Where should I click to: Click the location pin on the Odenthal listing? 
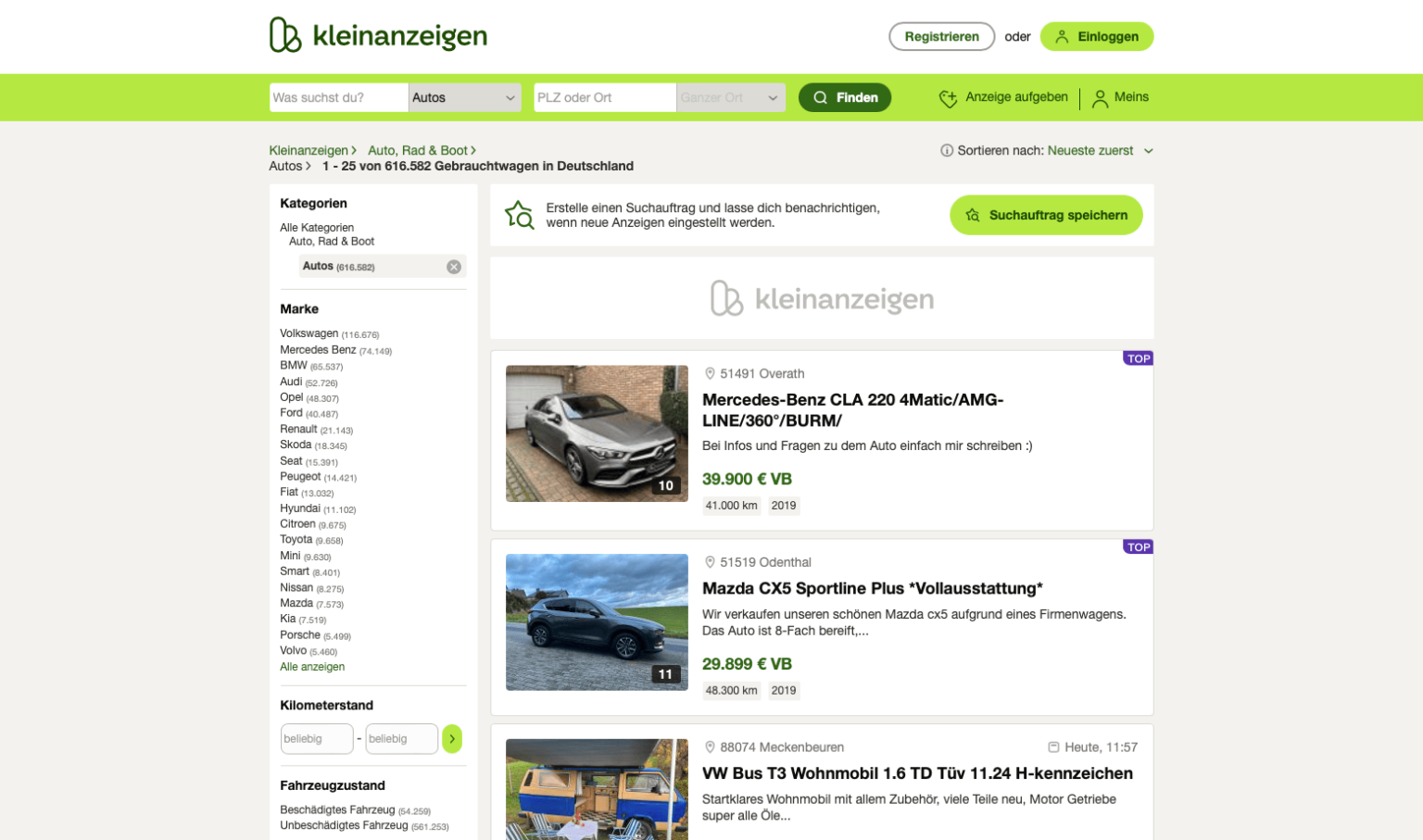coord(708,562)
